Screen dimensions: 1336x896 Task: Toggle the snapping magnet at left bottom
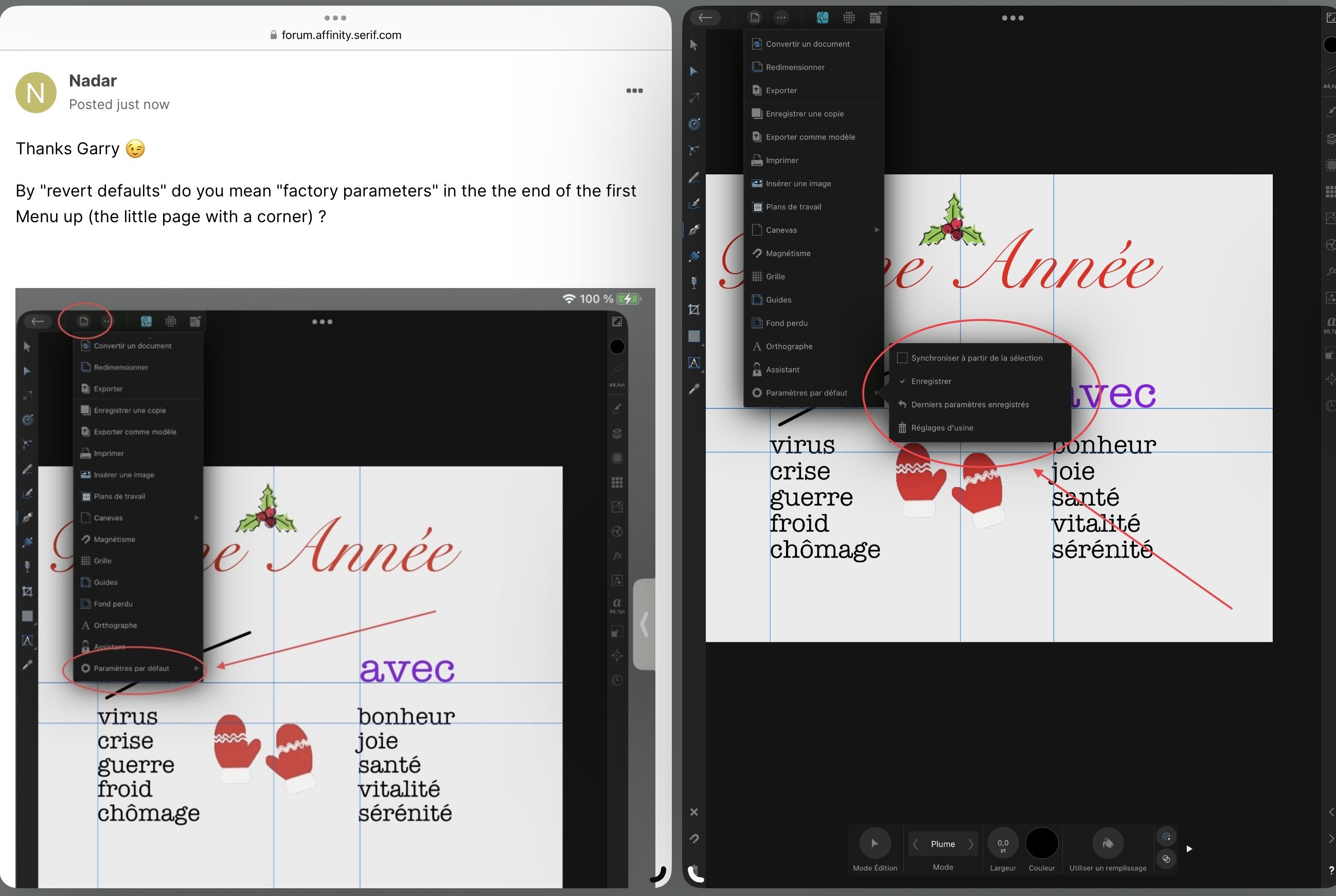pos(693,838)
